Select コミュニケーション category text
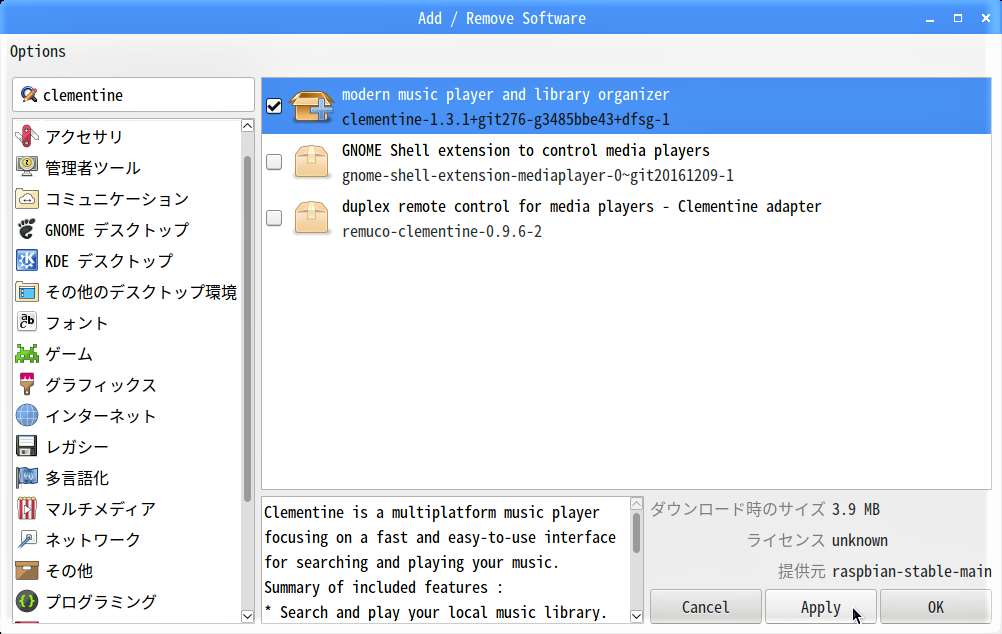The width and height of the screenshot is (1002, 634). [x=117, y=199]
